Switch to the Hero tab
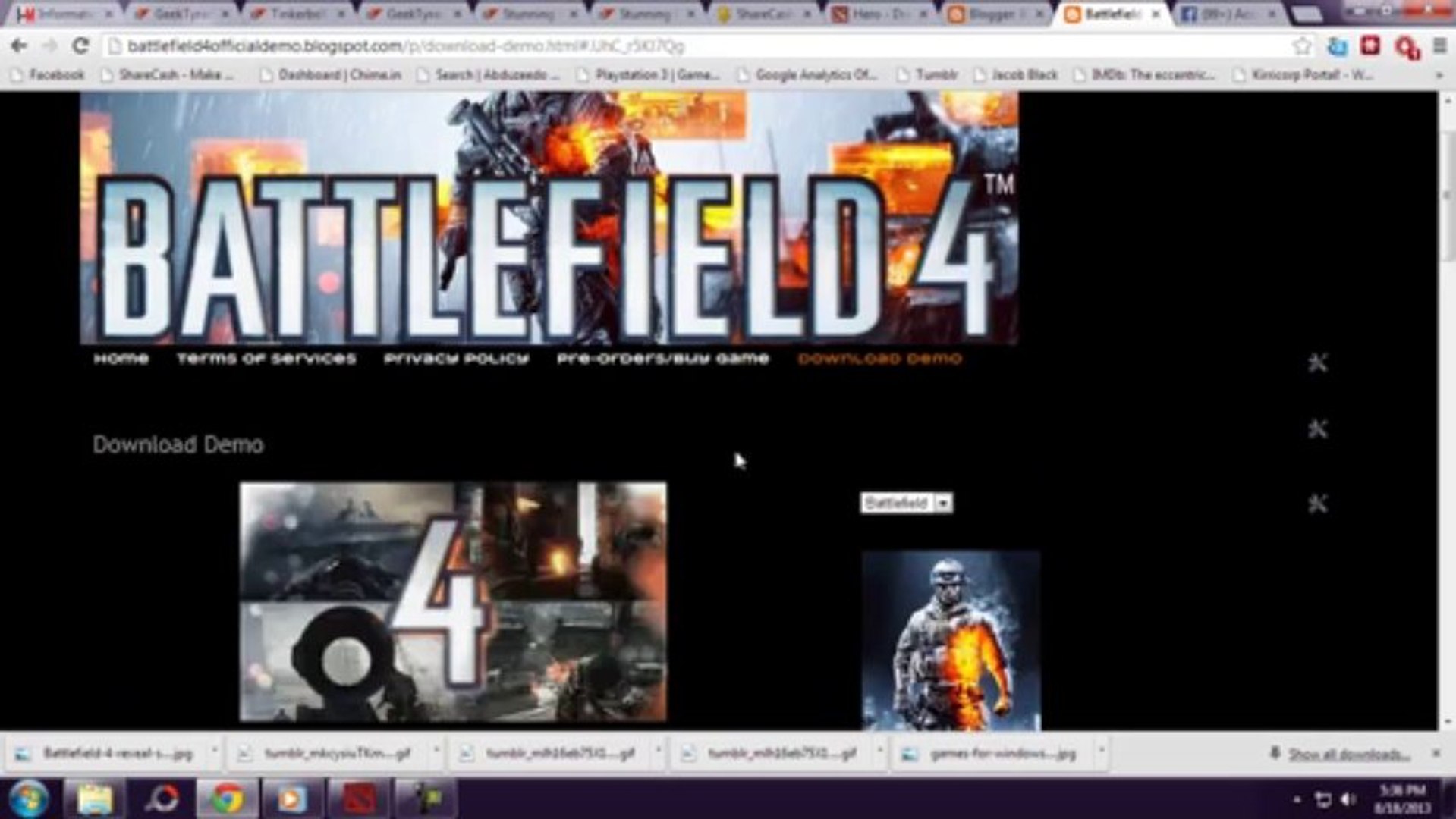The height and width of the screenshot is (819, 1456). pyautogui.click(x=882, y=14)
